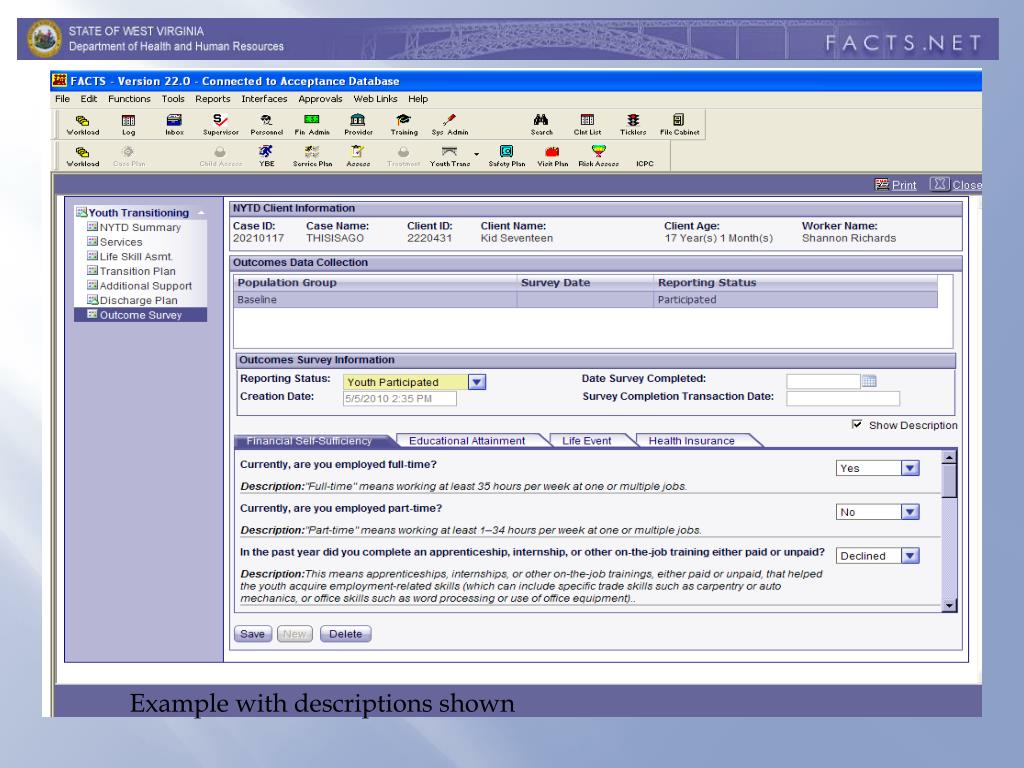Expand the Youth Trans dropdown arrow

coord(477,155)
